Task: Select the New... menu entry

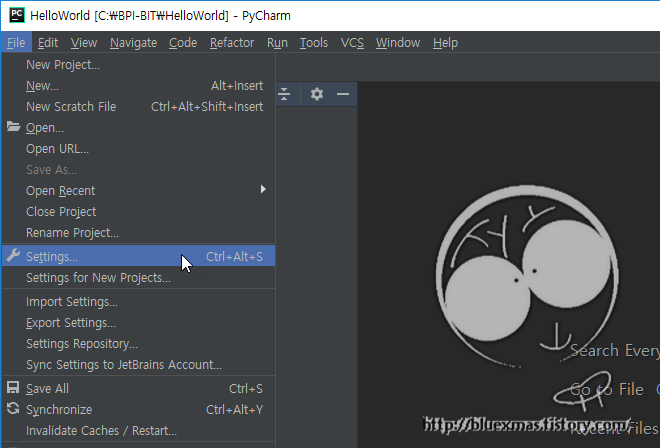Action: pos(138,86)
